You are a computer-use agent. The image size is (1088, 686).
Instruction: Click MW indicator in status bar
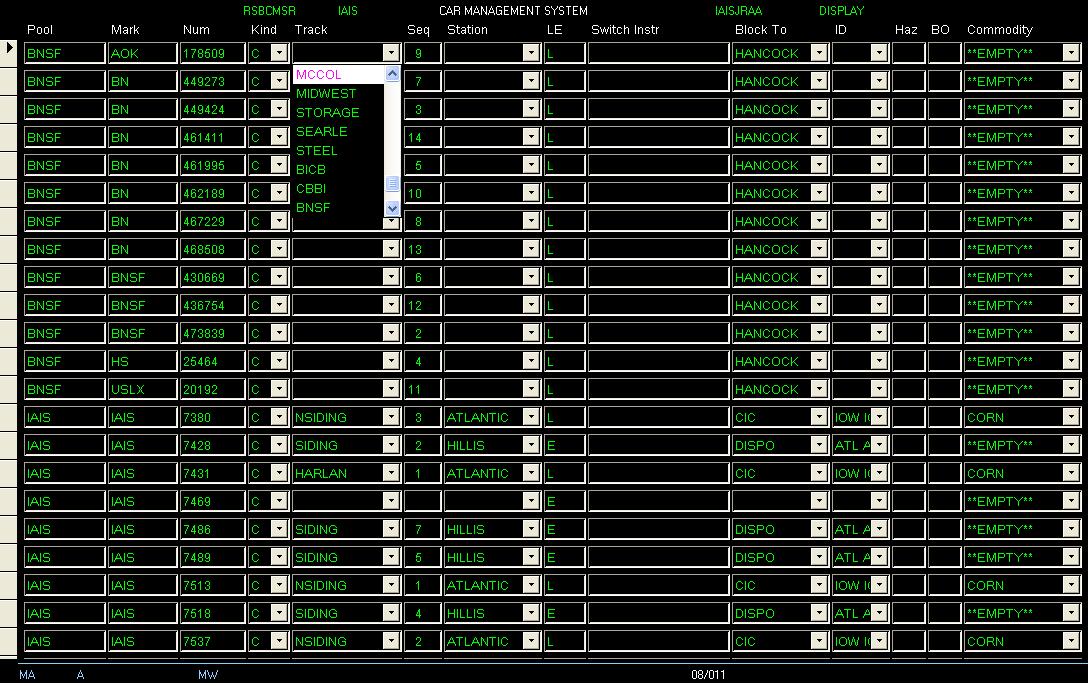pos(207,674)
